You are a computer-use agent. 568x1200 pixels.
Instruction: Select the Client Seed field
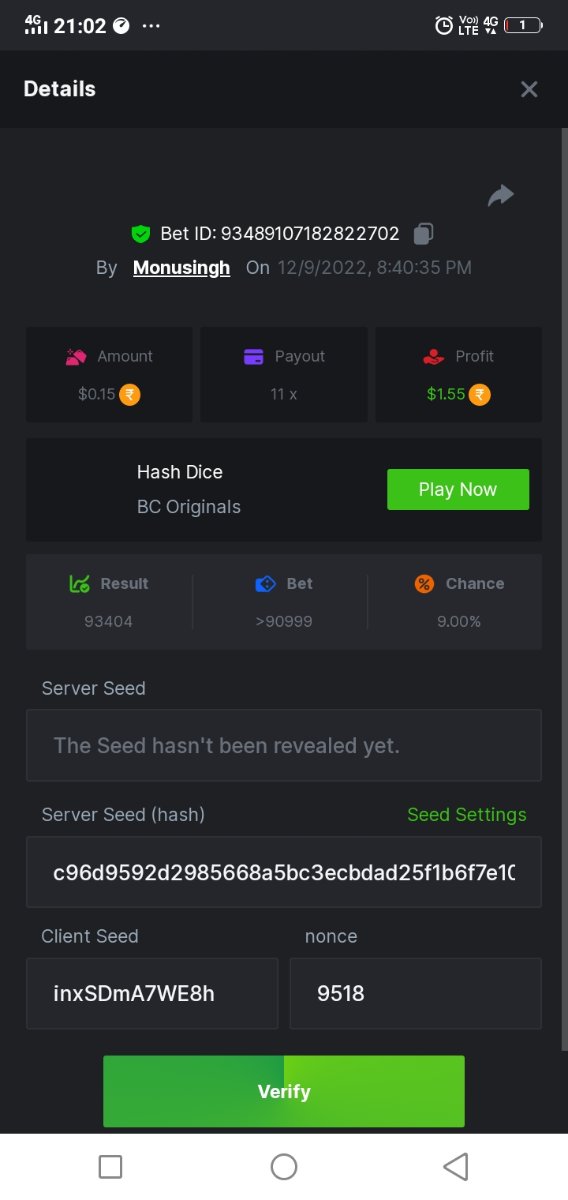(x=152, y=994)
